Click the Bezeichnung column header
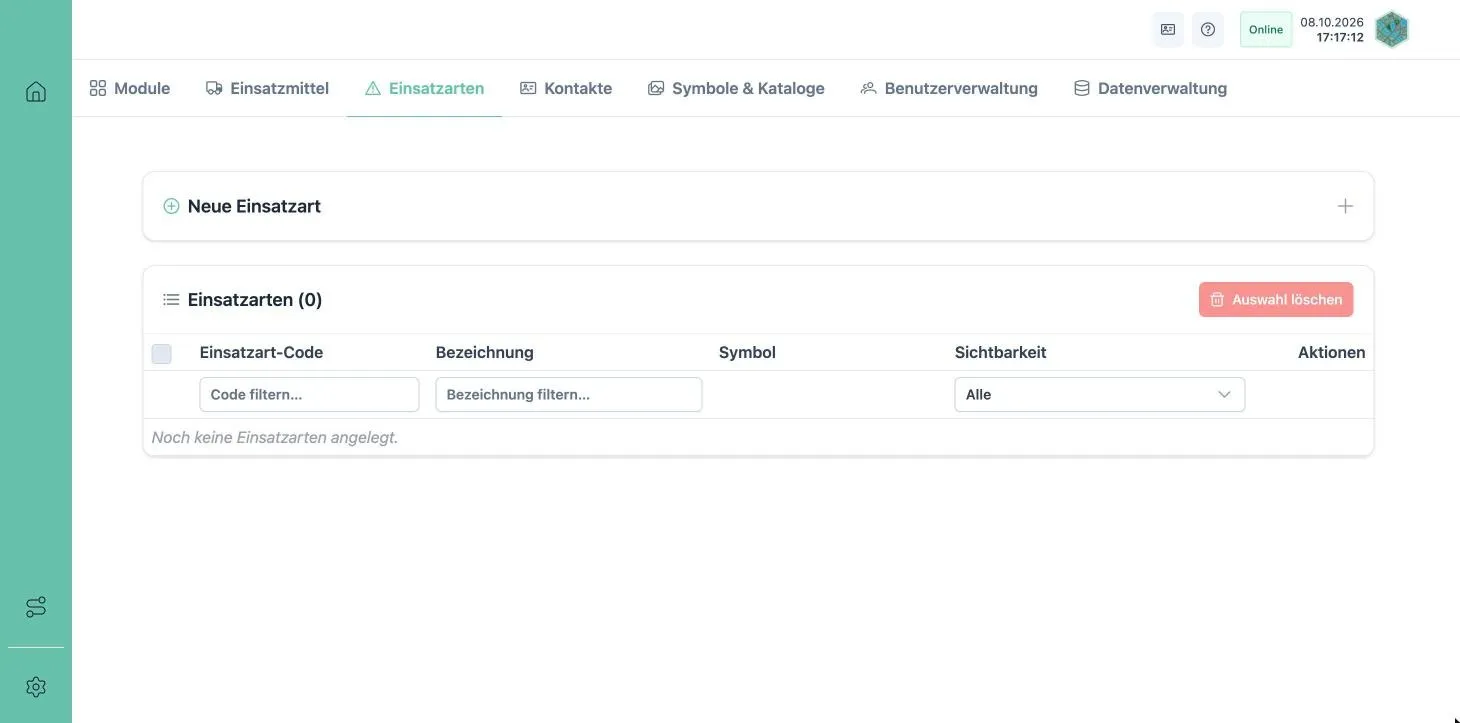Screen dimensions: 1460x723 [x=485, y=352]
